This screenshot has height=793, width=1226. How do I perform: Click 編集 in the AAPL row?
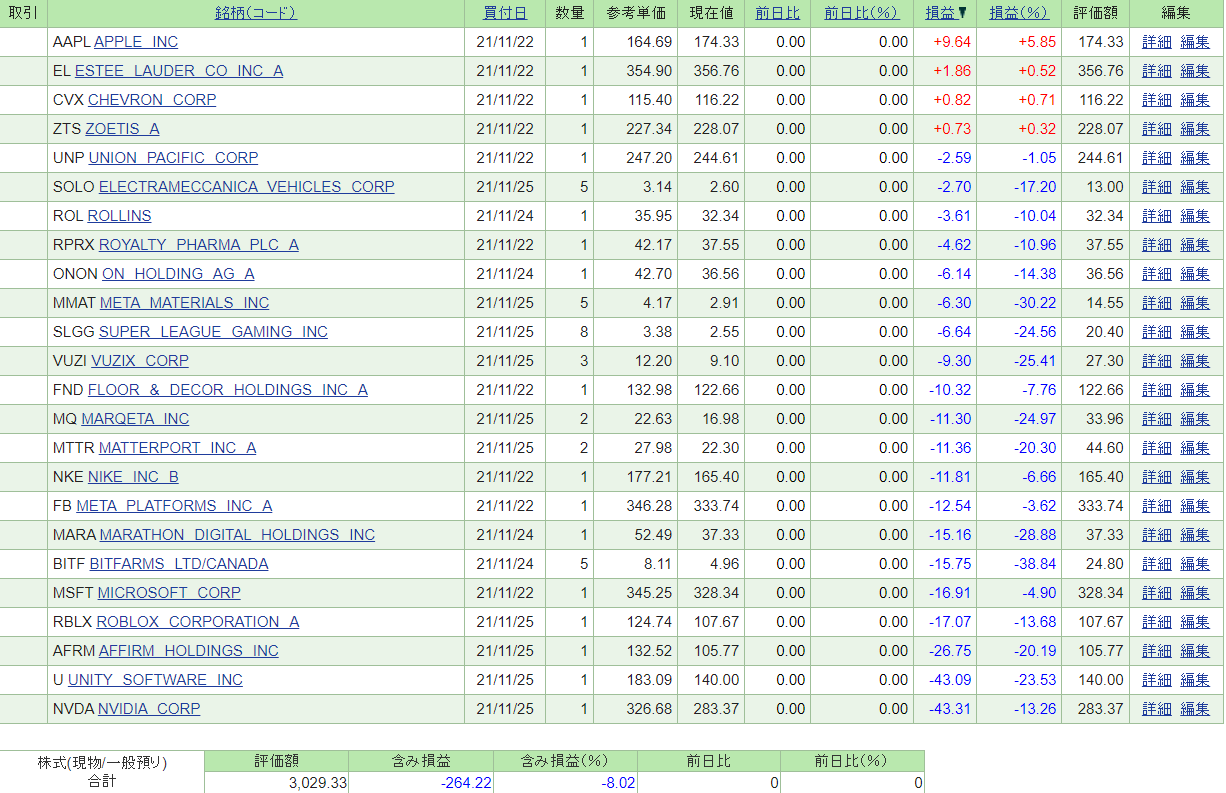[1195, 42]
